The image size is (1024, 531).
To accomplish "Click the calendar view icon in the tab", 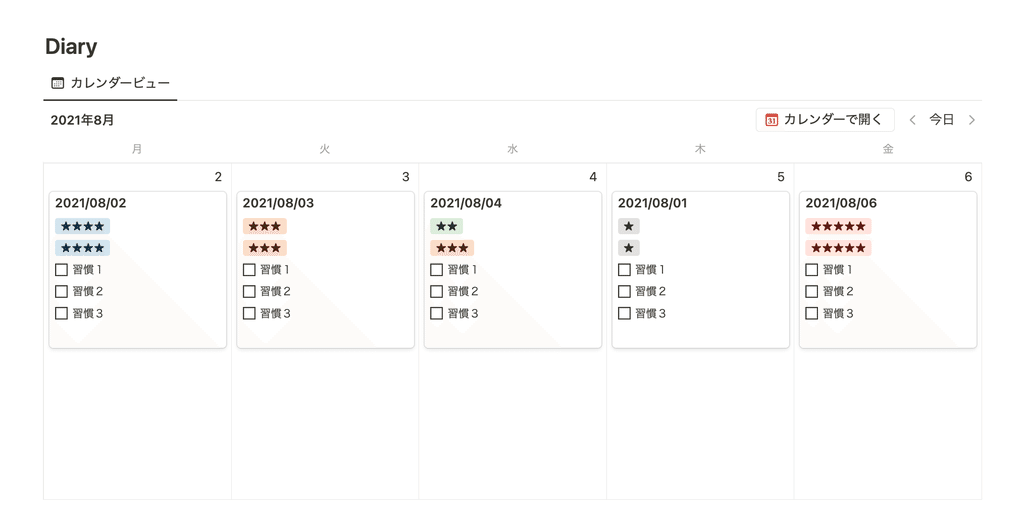I will pos(57,83).
